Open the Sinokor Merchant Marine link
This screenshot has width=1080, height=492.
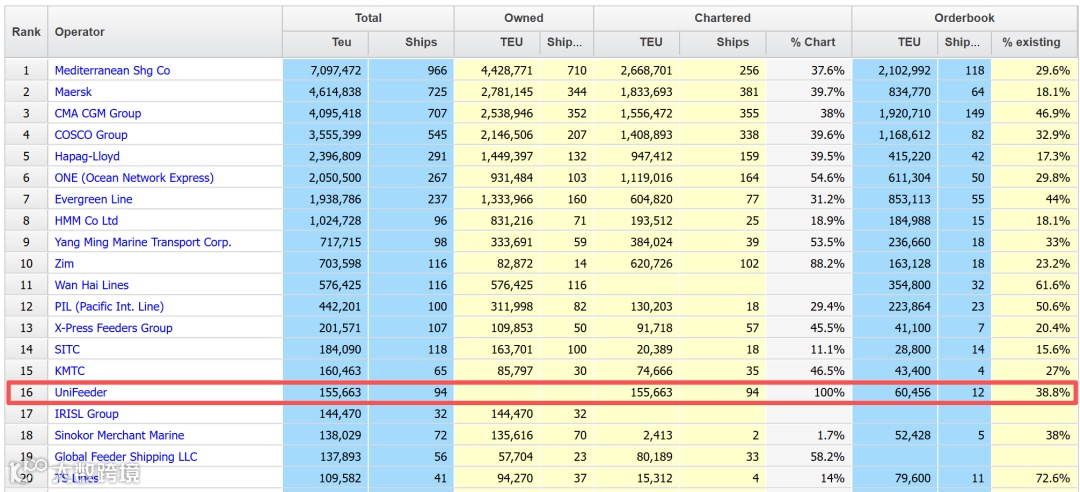pos(119,435)
